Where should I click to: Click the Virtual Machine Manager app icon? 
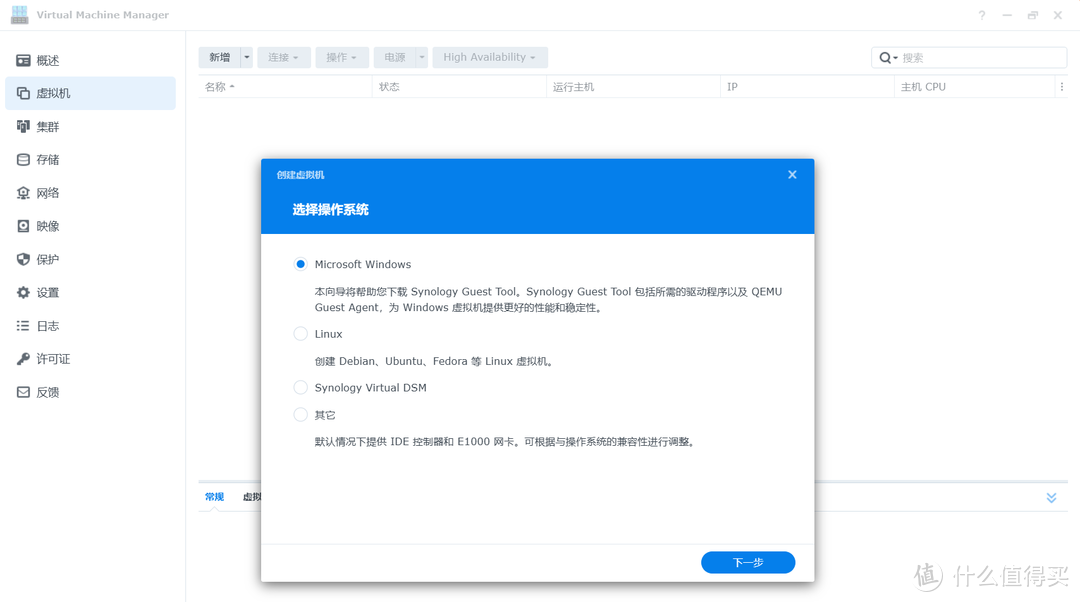(x=19, y=14)
